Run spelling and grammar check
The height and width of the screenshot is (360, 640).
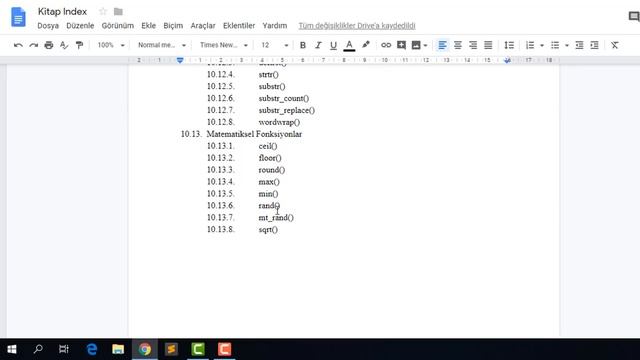[x=64, y=45]
